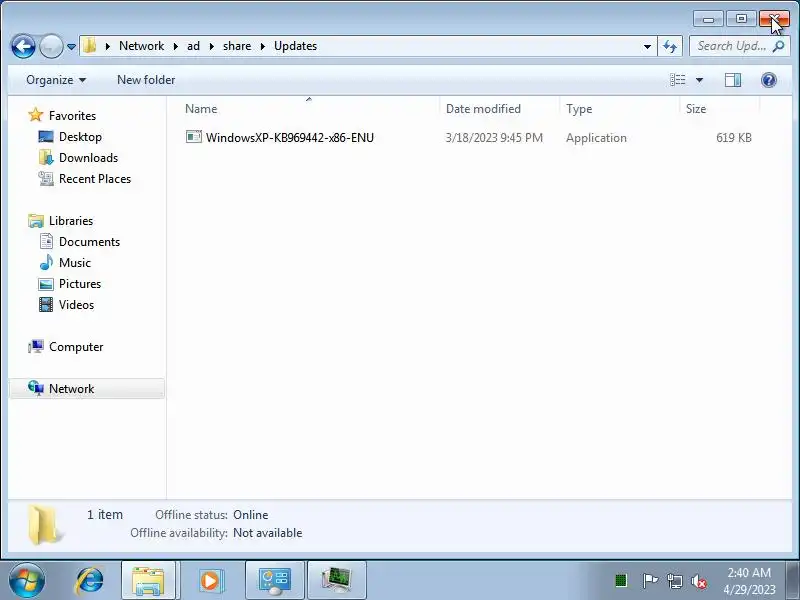Open the Organize menu

pyautogui.click(x=56, y=80)
